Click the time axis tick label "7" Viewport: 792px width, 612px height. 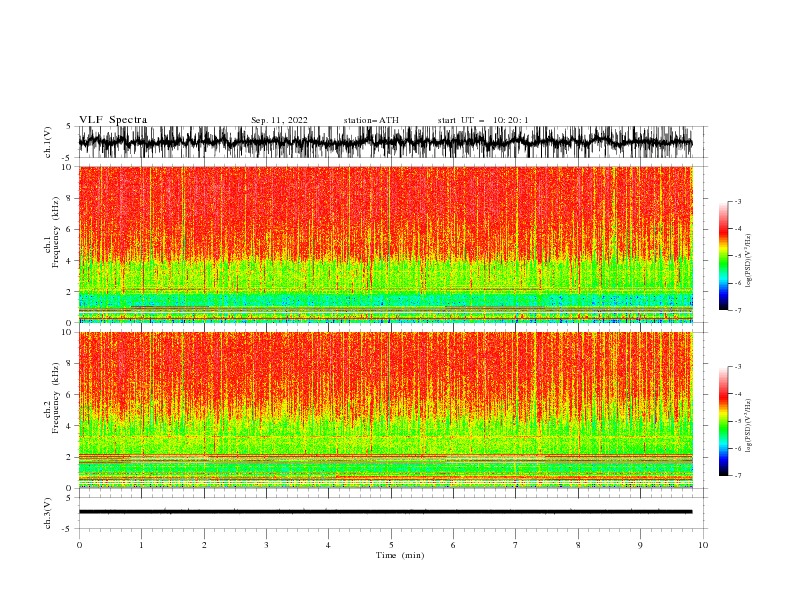[516, 545]
